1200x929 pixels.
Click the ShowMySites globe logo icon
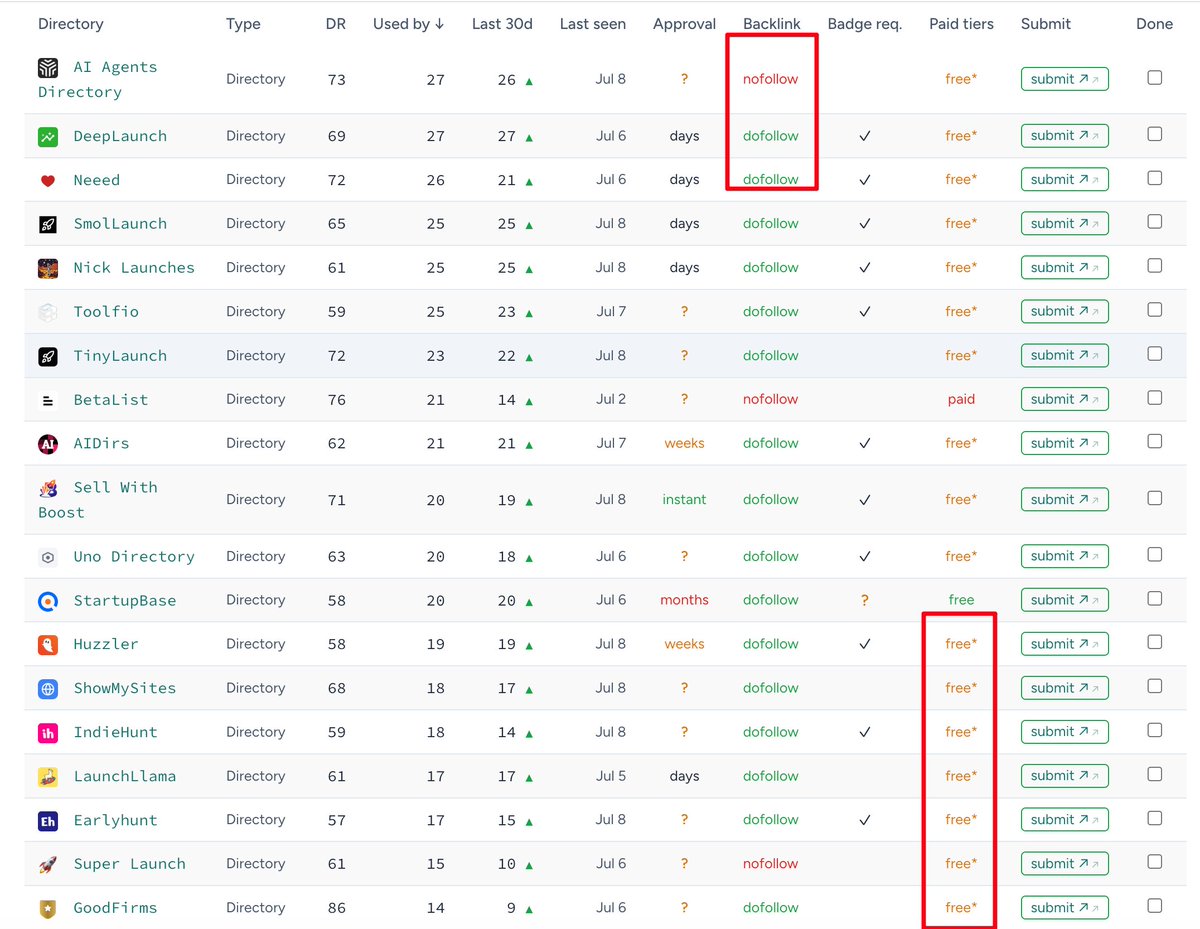pyautogui.click(x=48, y=689)
